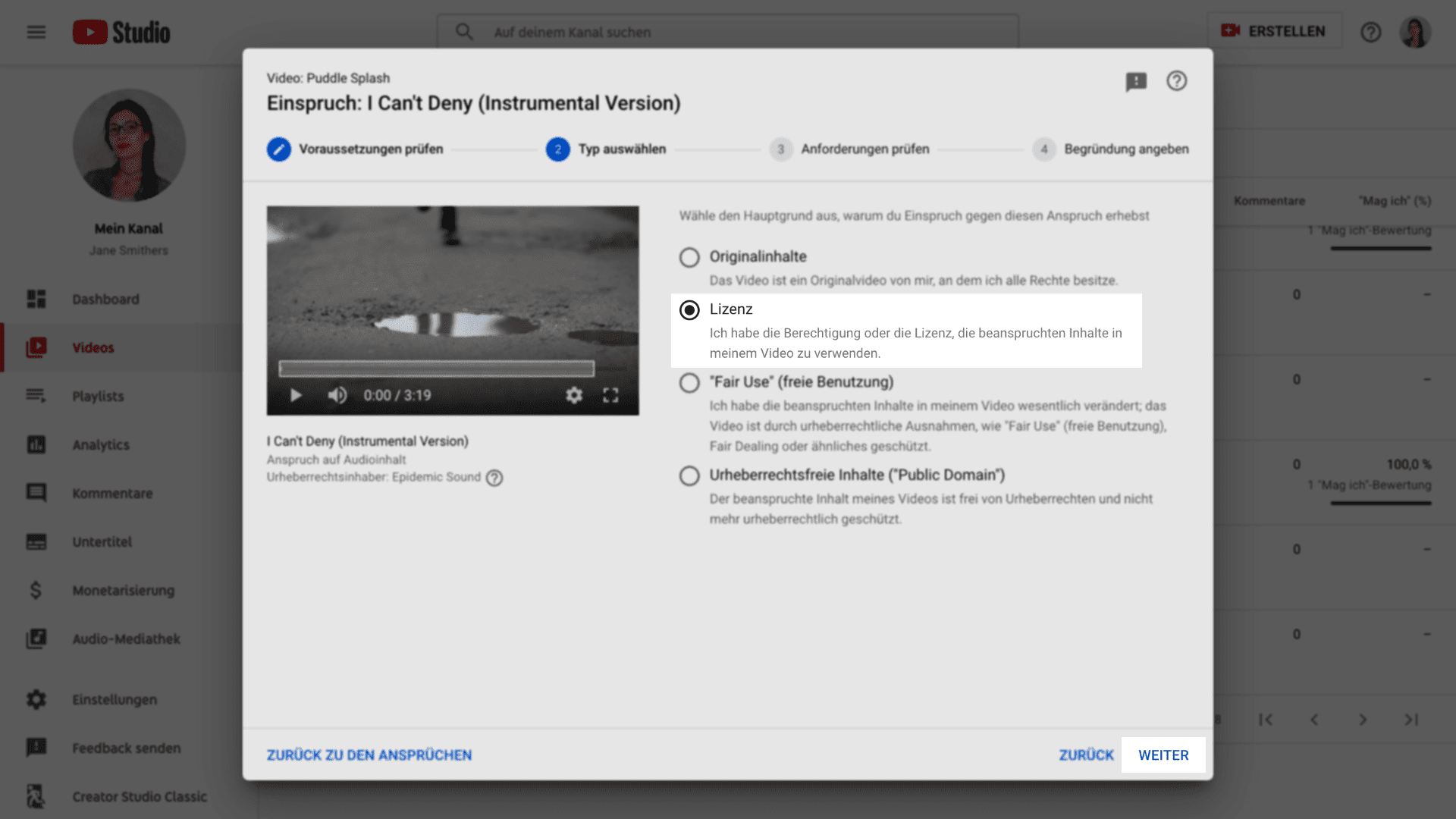
Task: Select the Fair Use radio option
Action: tap(689, 383)
